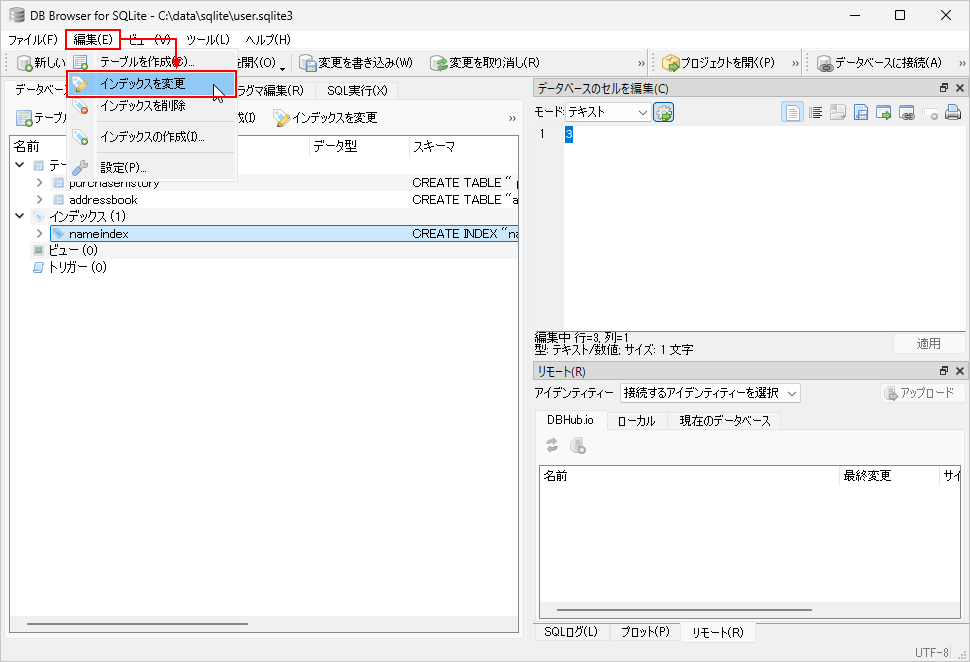Open project via プロジェクトを開く(P) toolbar button
The height and width of the screenshot is (662, 970).
point(718,63)
